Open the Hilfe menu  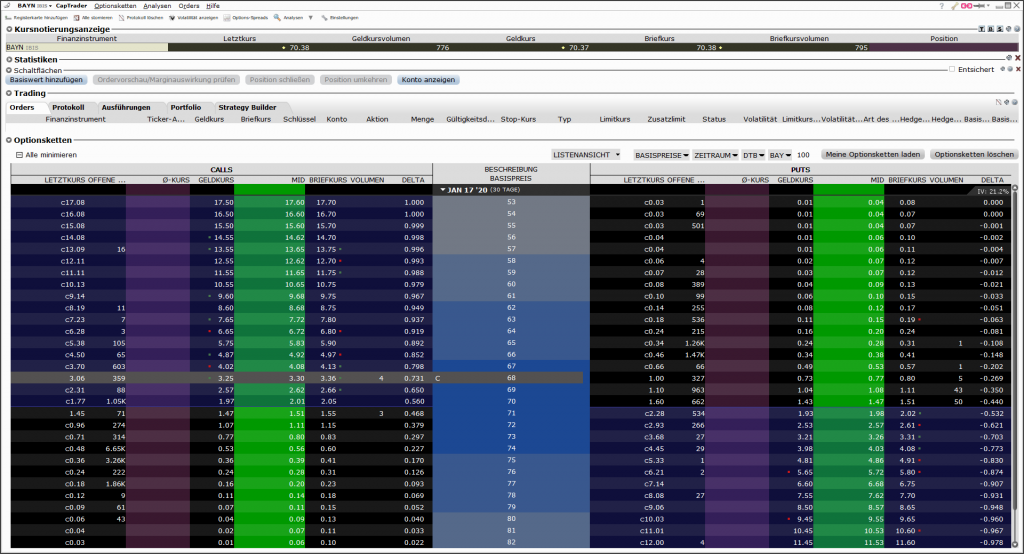coord(213,6)
